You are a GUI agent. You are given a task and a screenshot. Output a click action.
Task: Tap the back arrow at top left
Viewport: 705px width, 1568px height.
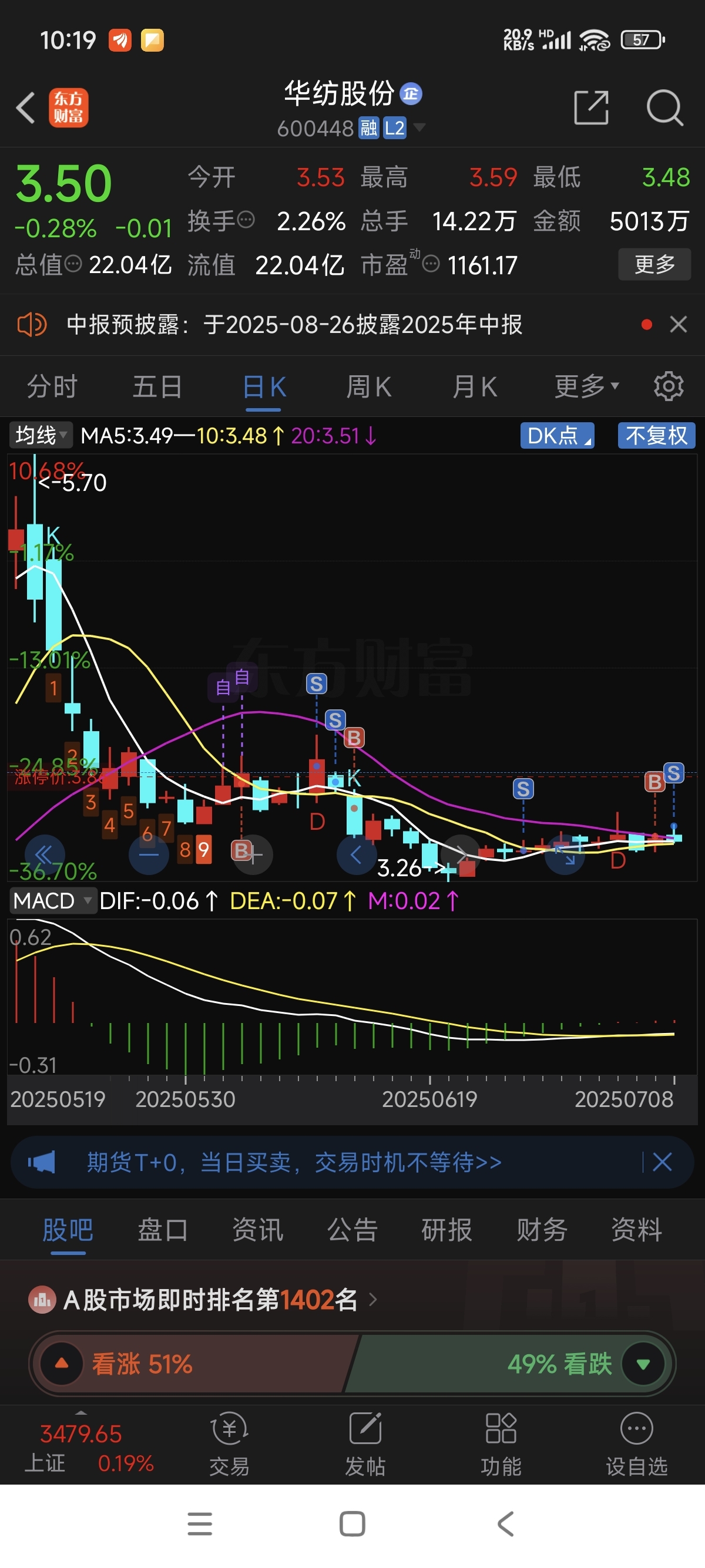point(26,108)
